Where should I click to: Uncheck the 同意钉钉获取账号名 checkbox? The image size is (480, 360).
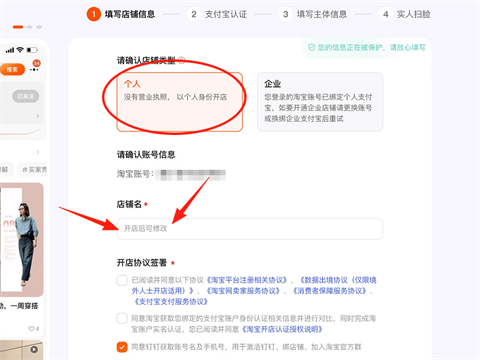122,347
